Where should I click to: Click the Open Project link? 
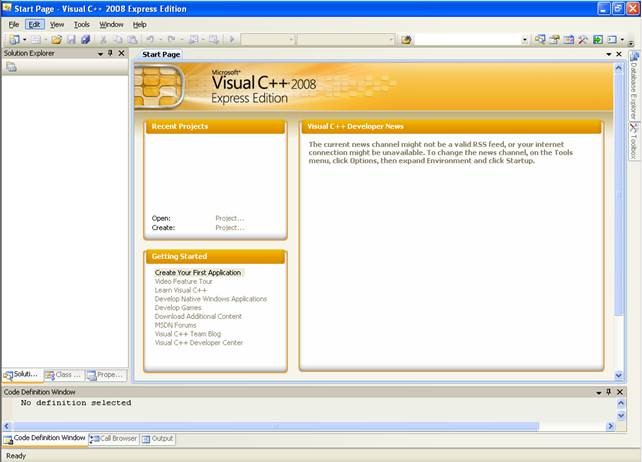coord(229,218)
